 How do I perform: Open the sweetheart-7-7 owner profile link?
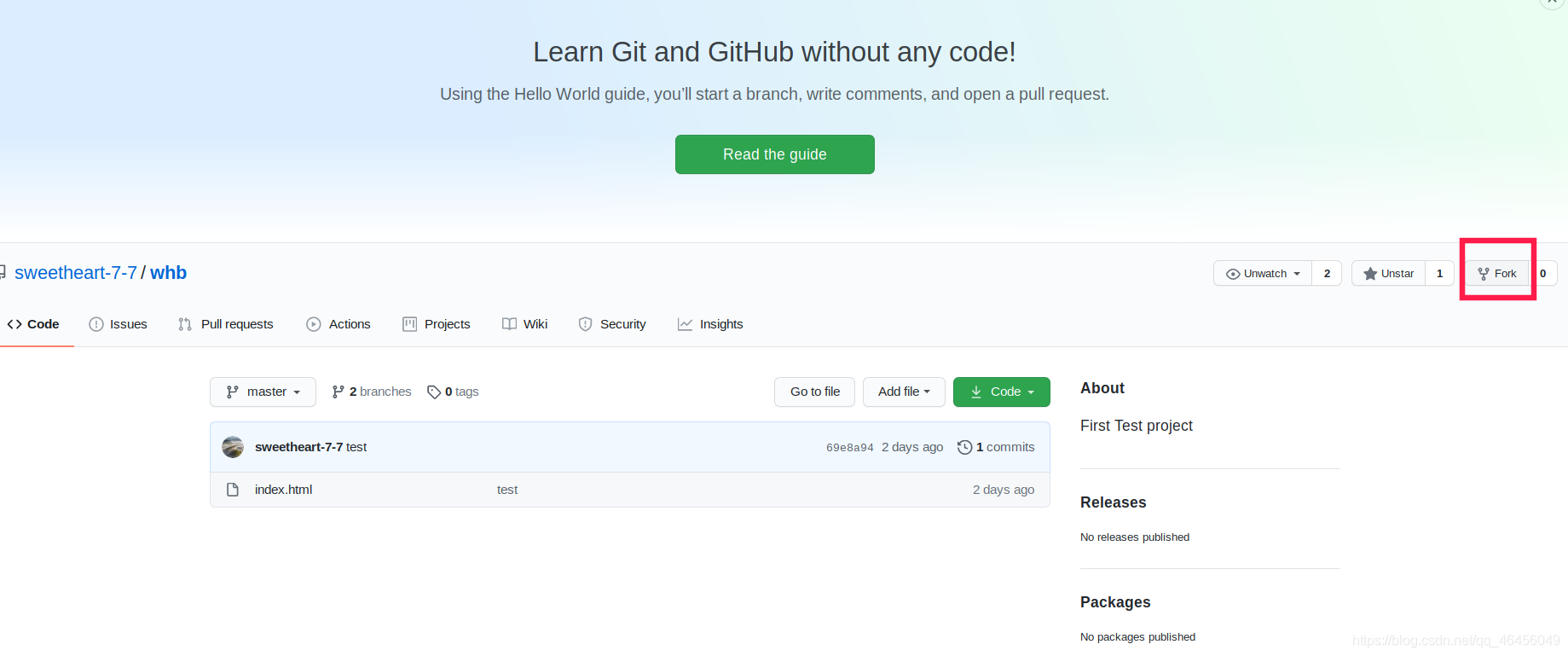click(76, 273)
